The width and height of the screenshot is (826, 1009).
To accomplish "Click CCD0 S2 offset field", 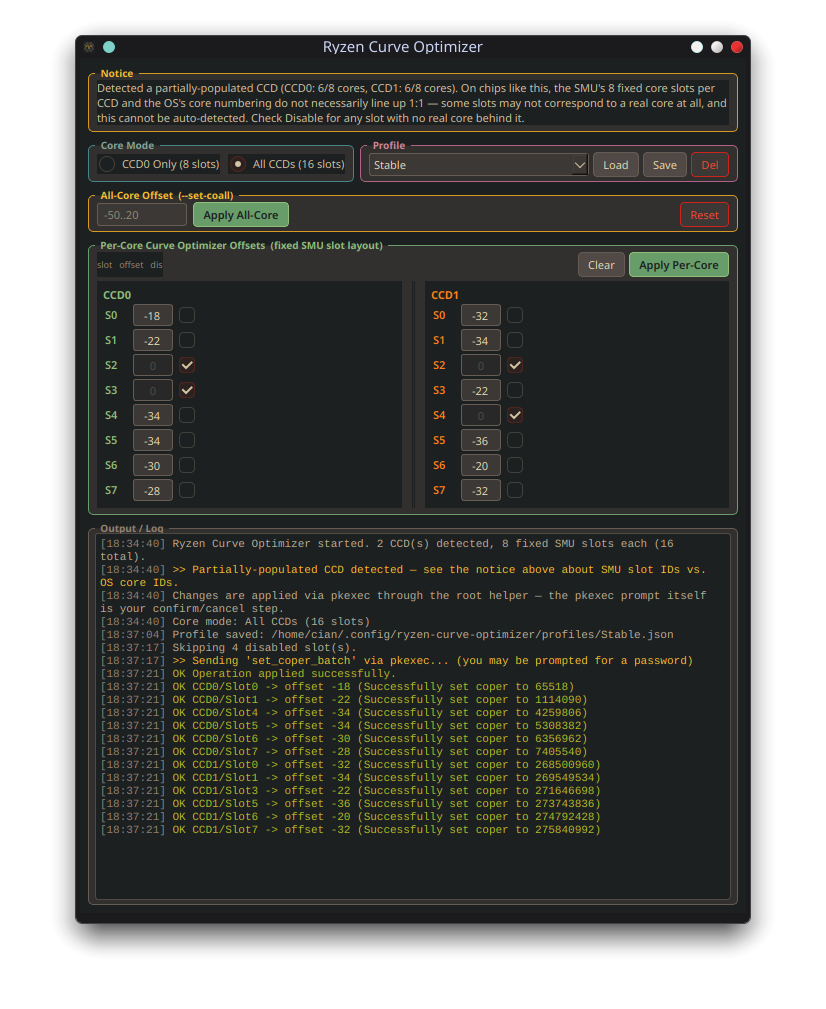I will (152, 366).
